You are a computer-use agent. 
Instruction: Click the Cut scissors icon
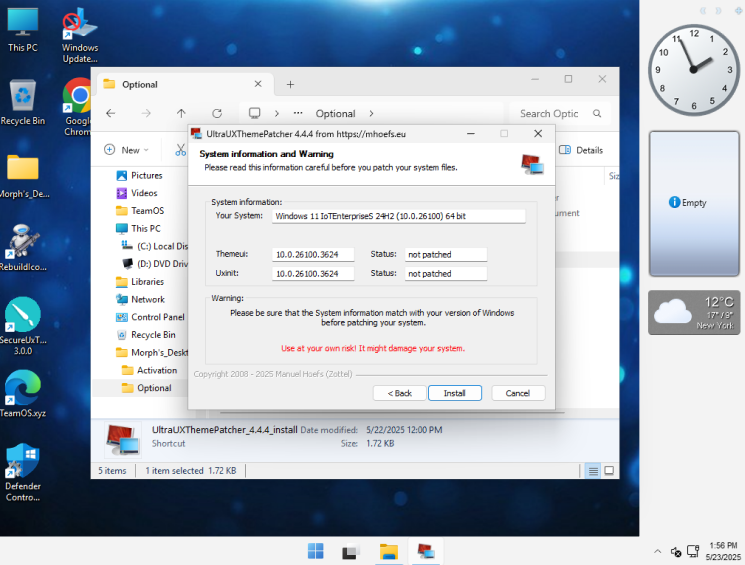pyautogui.click(x=181, y=150)
